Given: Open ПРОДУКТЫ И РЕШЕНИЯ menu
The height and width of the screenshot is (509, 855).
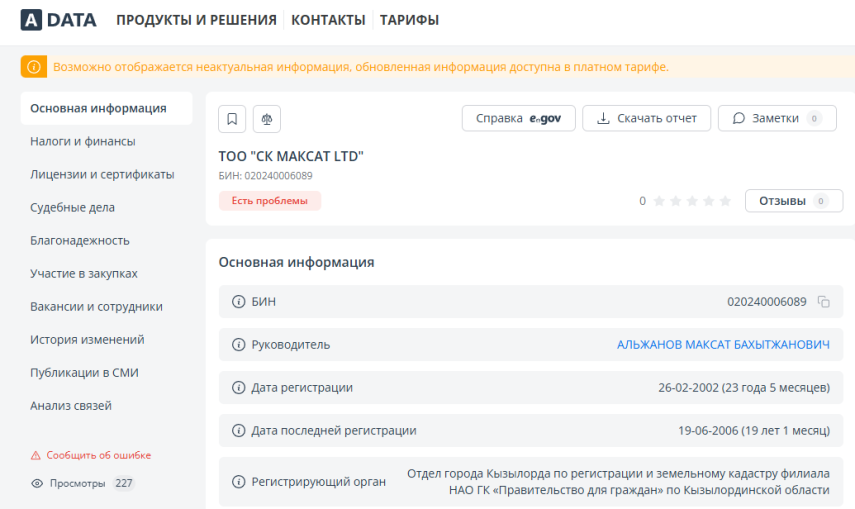Looking at the screenshot, I should 196,20.
